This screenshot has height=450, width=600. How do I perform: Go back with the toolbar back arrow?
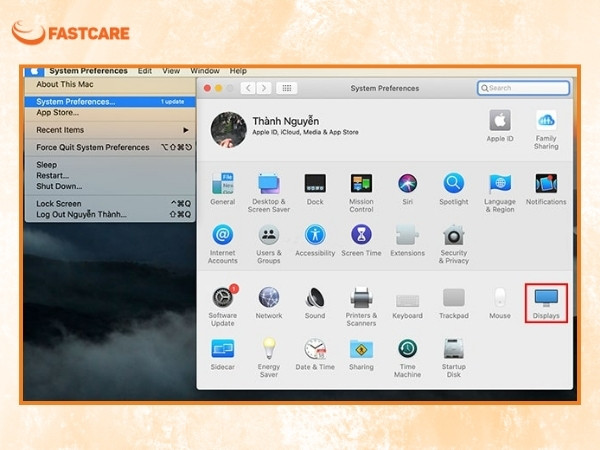[248, 88]
